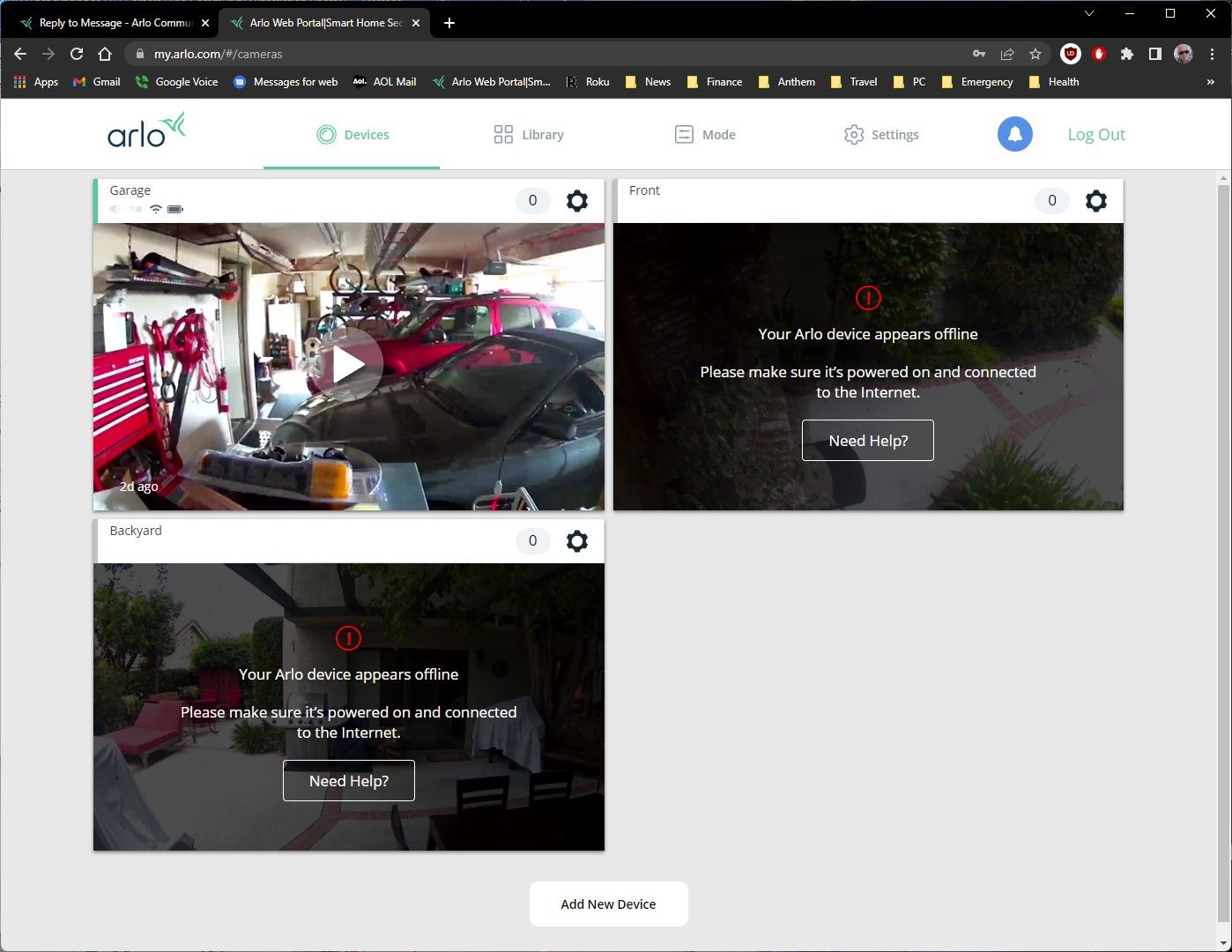This screenshot has width=1232, height=952.
Task: Close the Arlo Web Portal tab
Action: click(x=416, y=23)
